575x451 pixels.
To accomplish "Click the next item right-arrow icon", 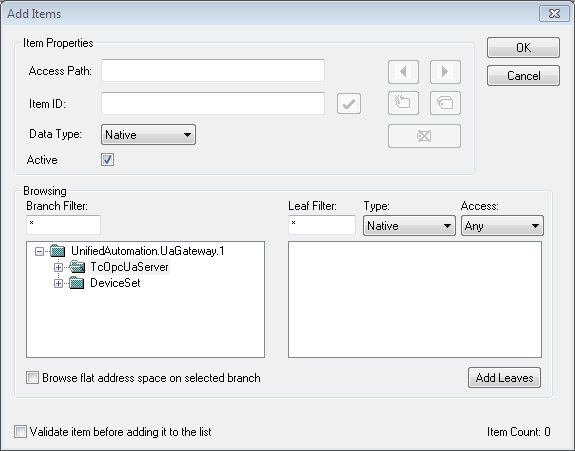I will [445, 72].
